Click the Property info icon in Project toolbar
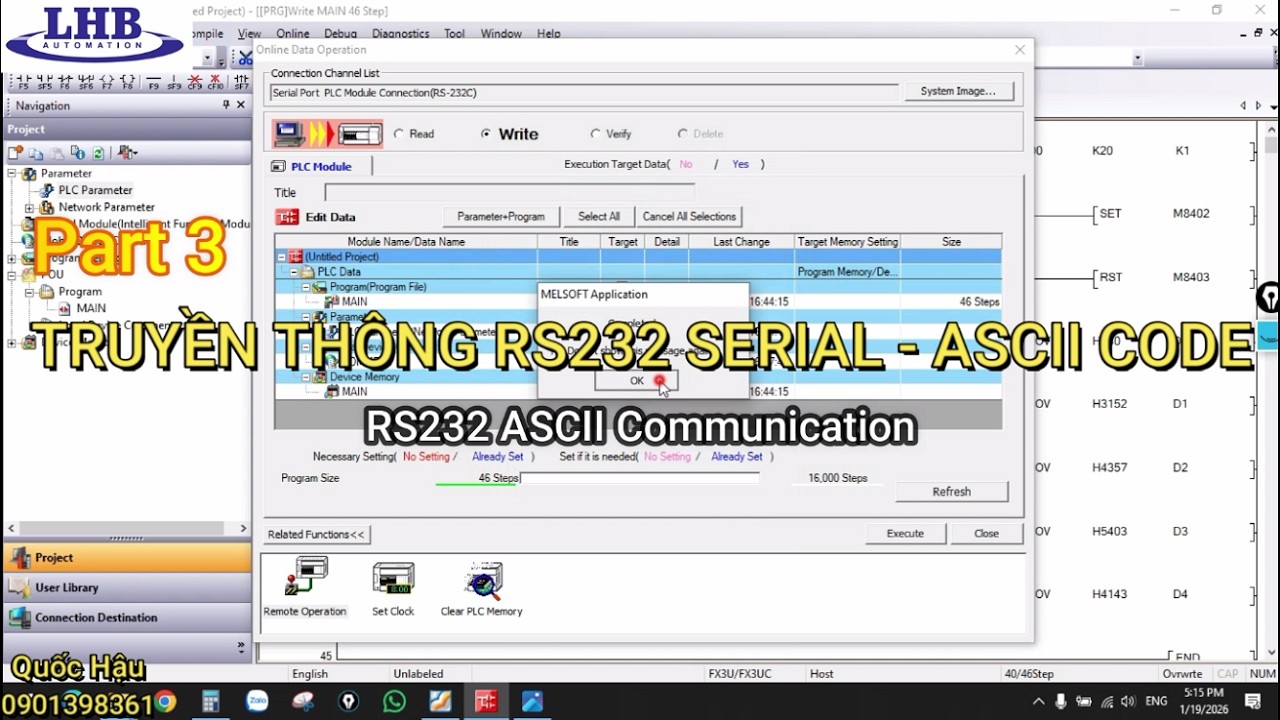Screen dimensions: 1280x720 pos(78,153)
